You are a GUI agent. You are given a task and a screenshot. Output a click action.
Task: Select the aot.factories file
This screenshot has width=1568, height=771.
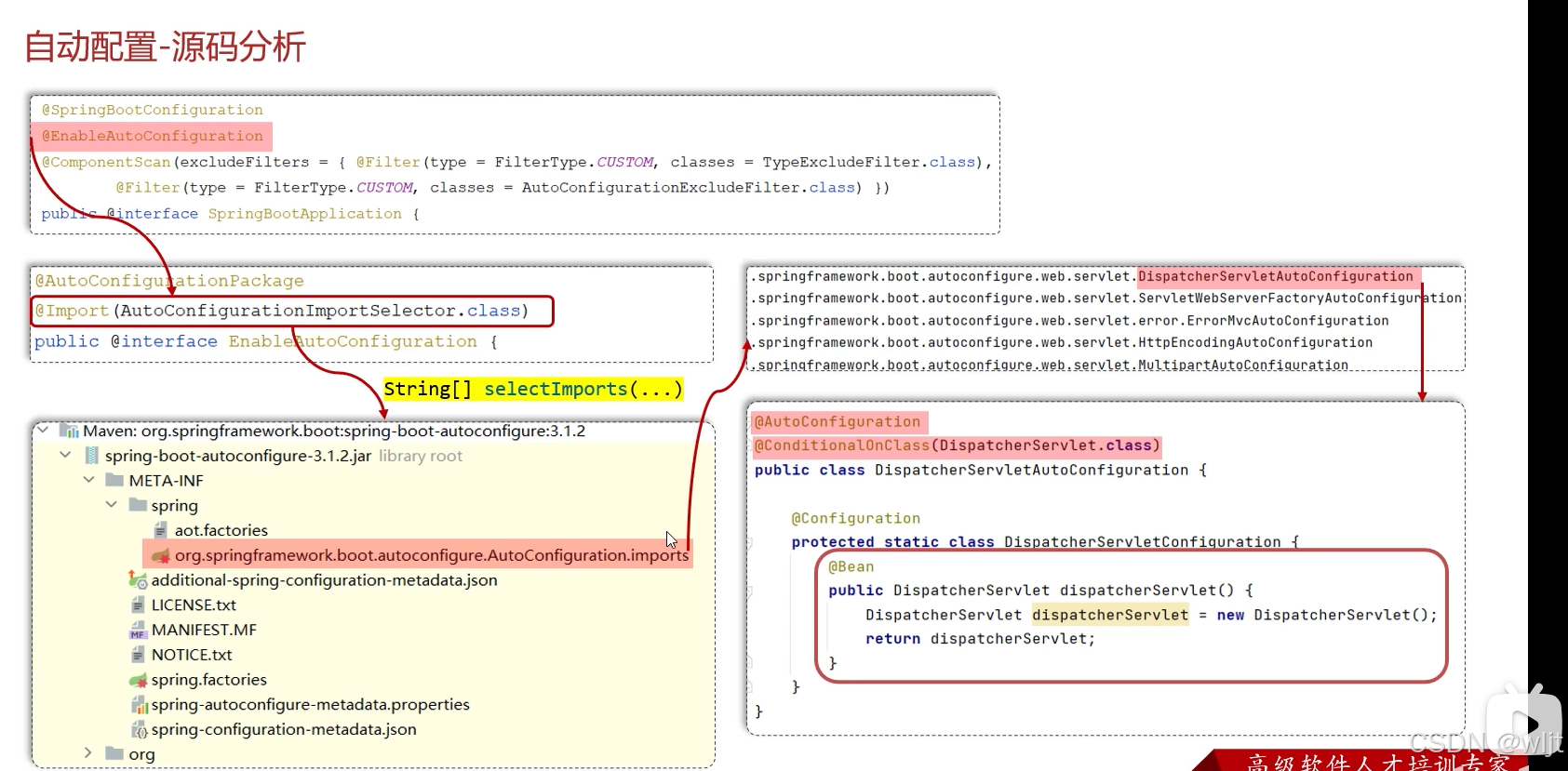pos(221,530)
